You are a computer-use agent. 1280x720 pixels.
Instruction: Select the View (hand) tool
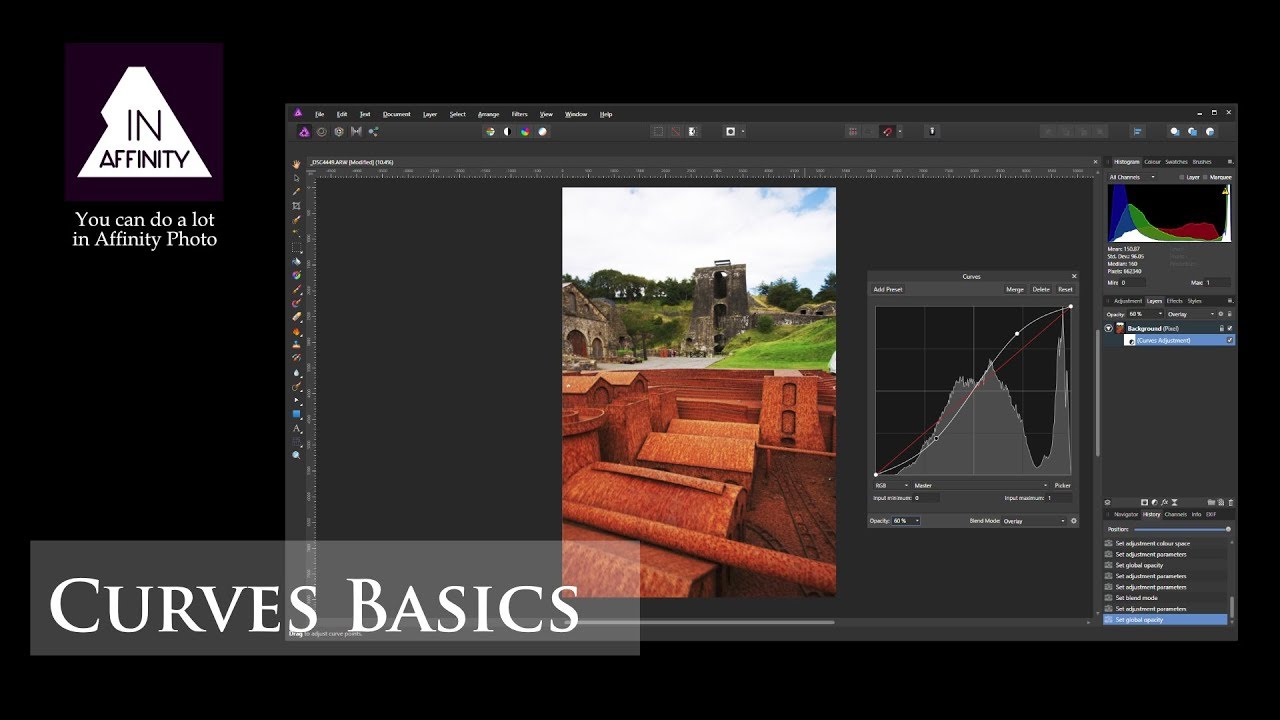click(296, 164)
